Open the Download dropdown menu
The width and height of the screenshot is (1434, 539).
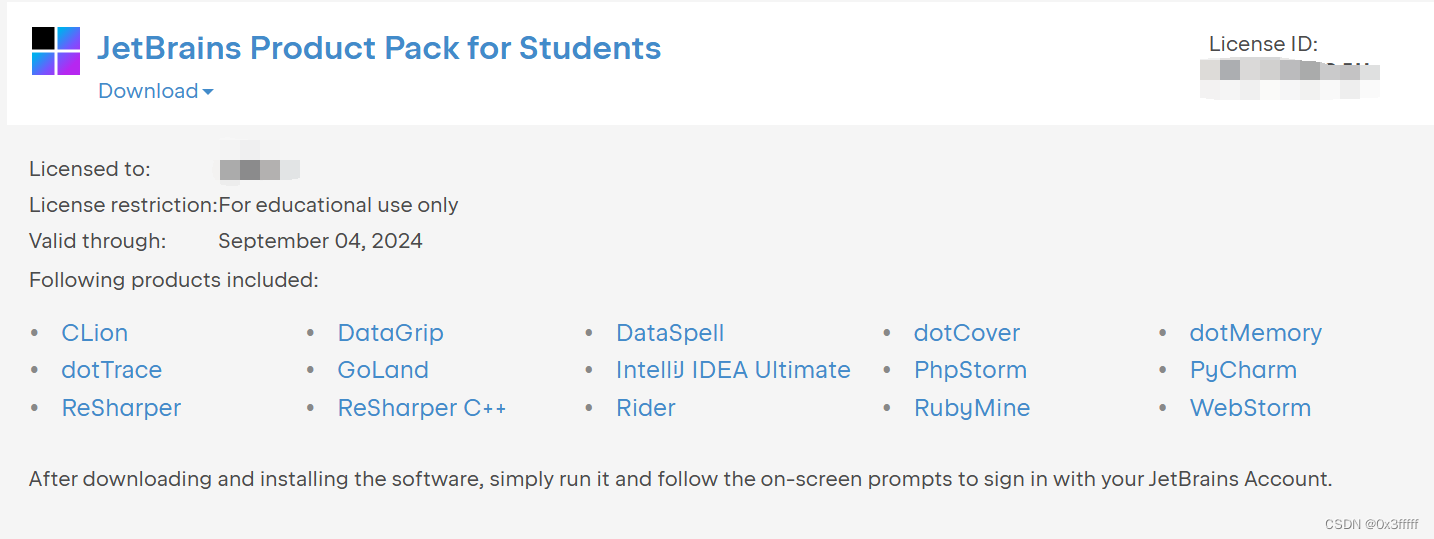pyautogui.click(x=155, y=91)
